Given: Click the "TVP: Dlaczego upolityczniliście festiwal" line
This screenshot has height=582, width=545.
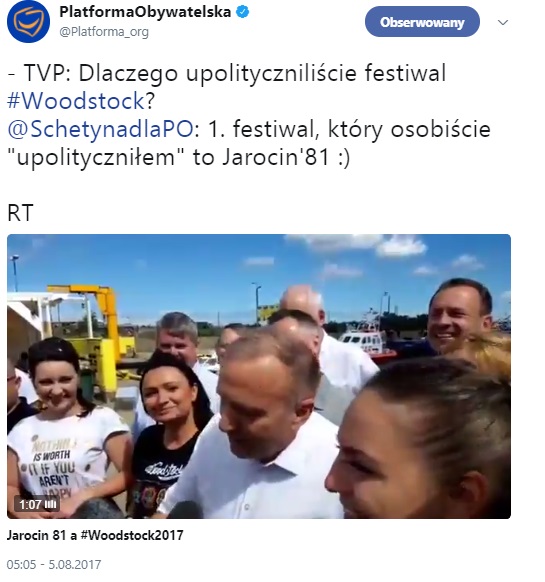Looking at the screenshot, I should pyautogui.click(x=235, y=73).
